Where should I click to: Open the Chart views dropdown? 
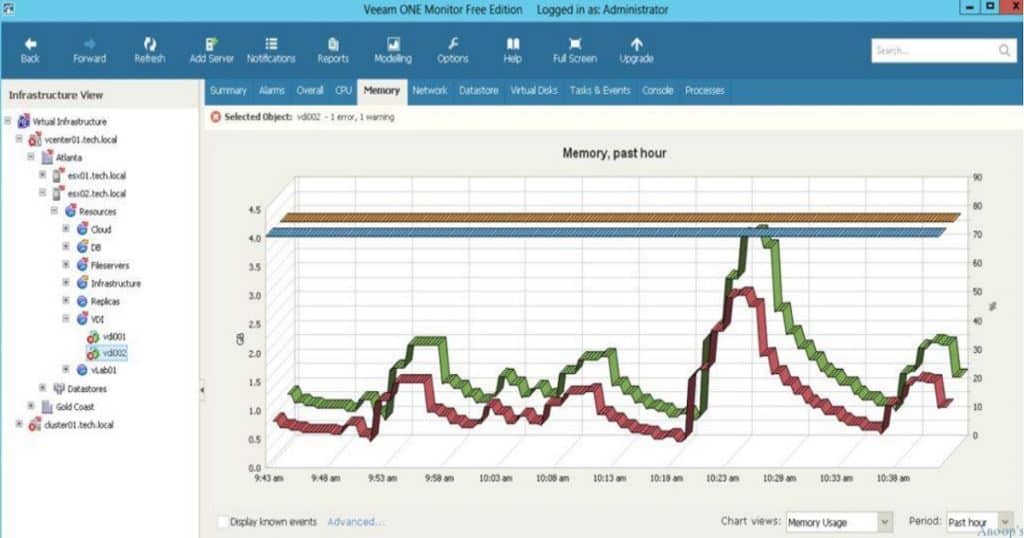pos(884,522)
